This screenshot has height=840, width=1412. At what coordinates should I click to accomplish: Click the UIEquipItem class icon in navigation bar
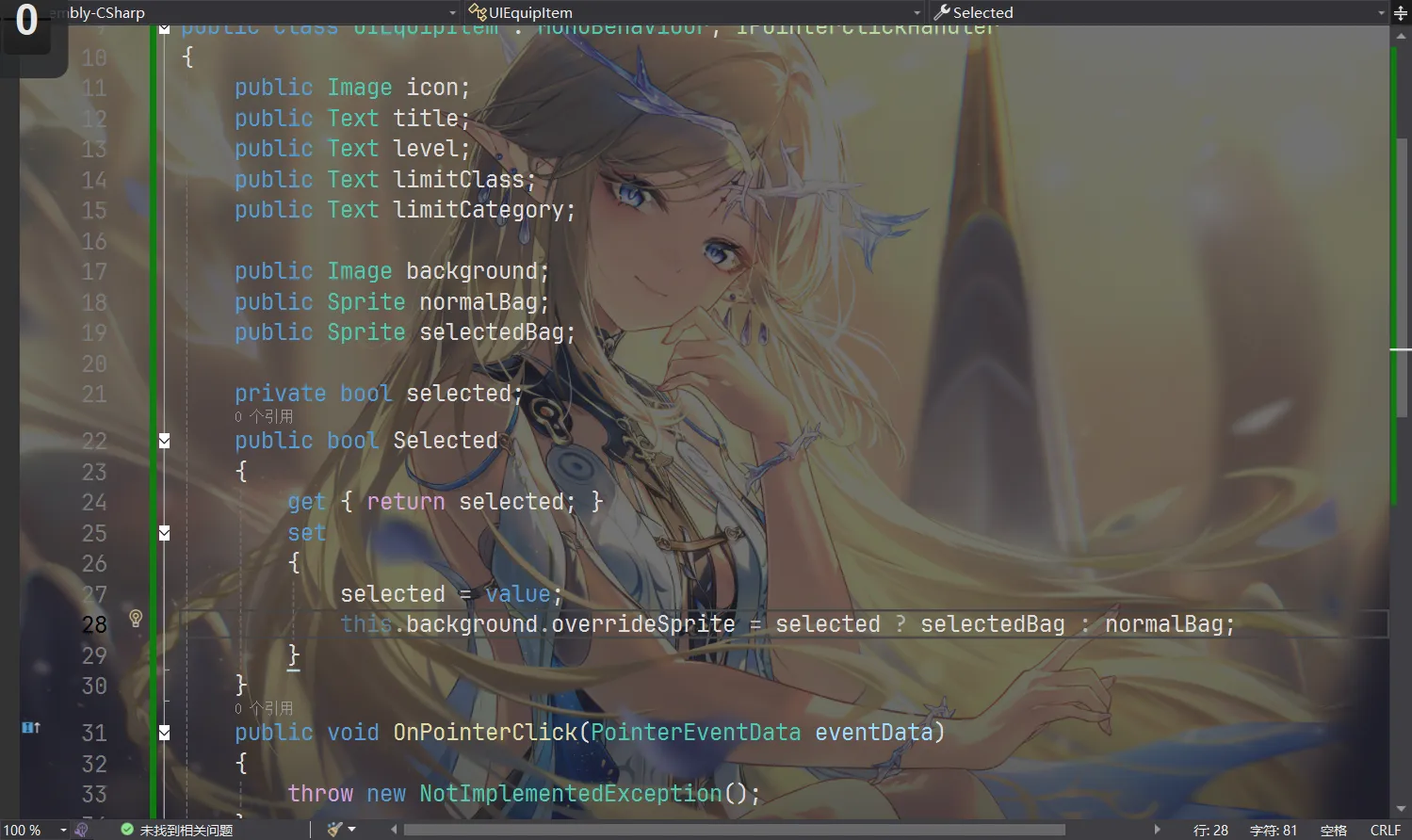(476, 12)
